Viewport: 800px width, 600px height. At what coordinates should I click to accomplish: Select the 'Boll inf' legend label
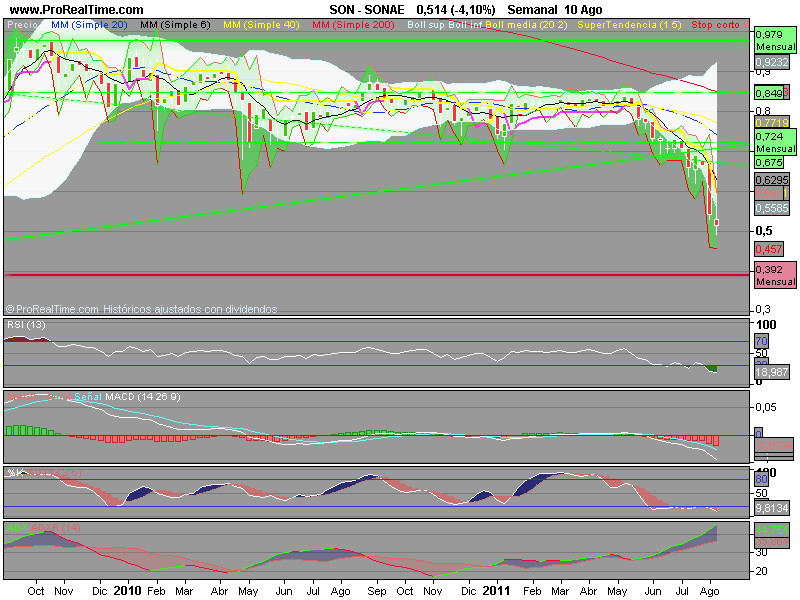click(x=465, y=24)
